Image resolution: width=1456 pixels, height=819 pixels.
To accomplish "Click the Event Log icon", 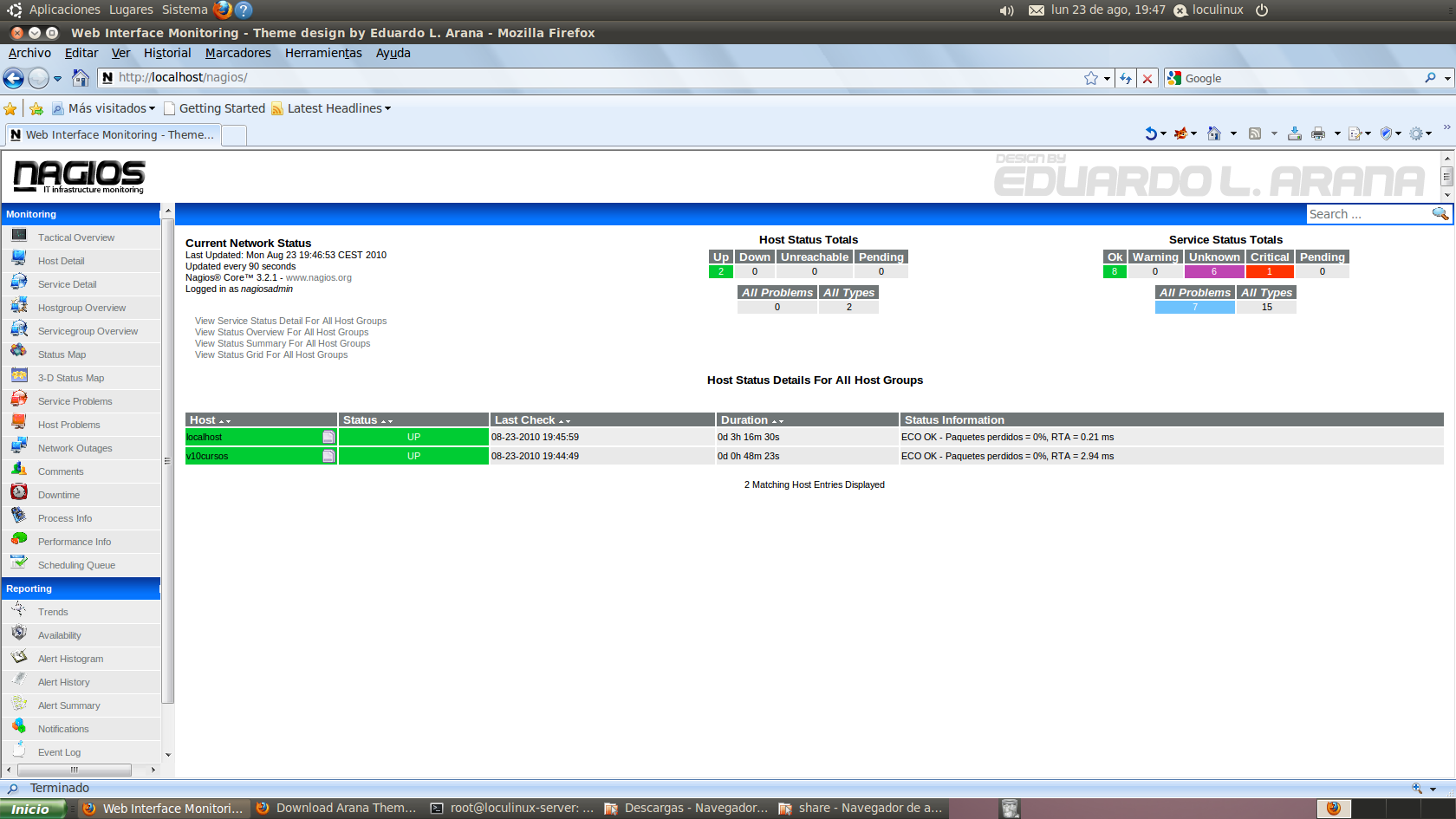I will (x=19, y=751).
